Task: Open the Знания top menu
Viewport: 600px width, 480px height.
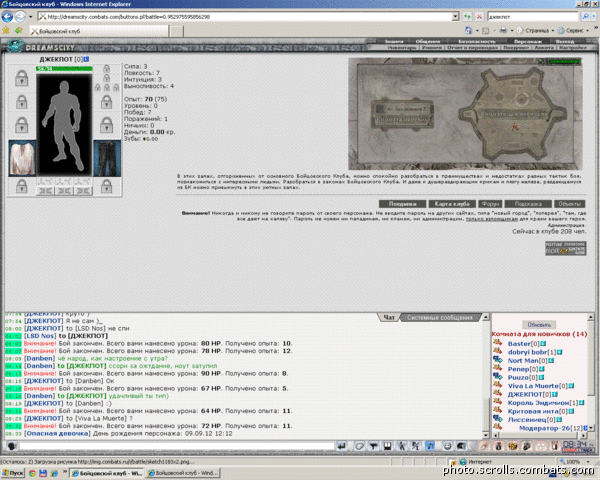Action: (394, 41)
